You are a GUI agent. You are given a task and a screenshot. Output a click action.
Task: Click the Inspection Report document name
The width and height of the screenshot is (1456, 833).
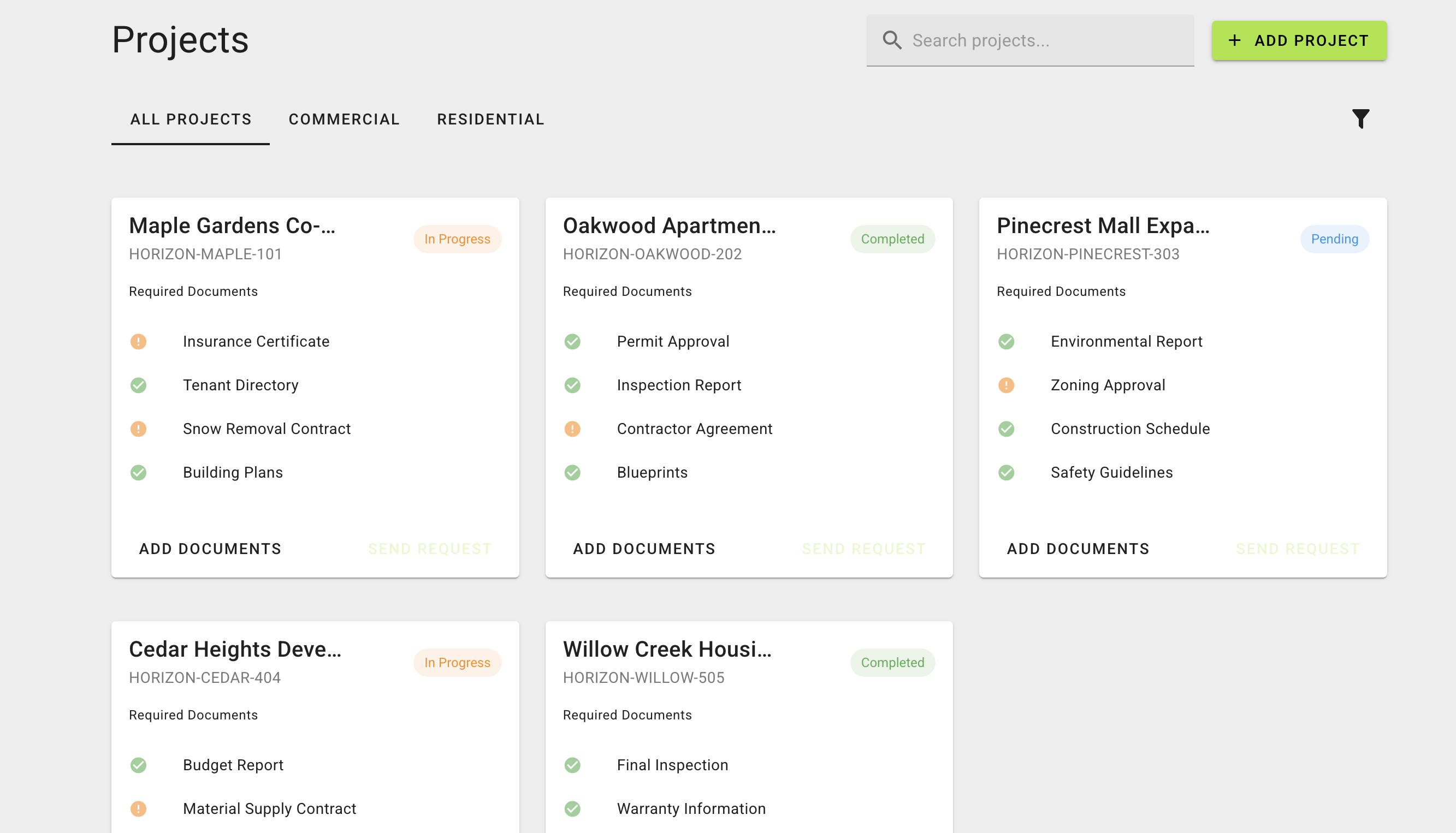coord(679,385)
